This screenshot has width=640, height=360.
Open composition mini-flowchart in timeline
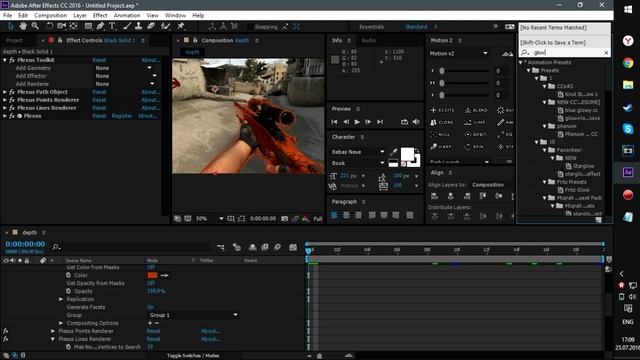(221, 247)
